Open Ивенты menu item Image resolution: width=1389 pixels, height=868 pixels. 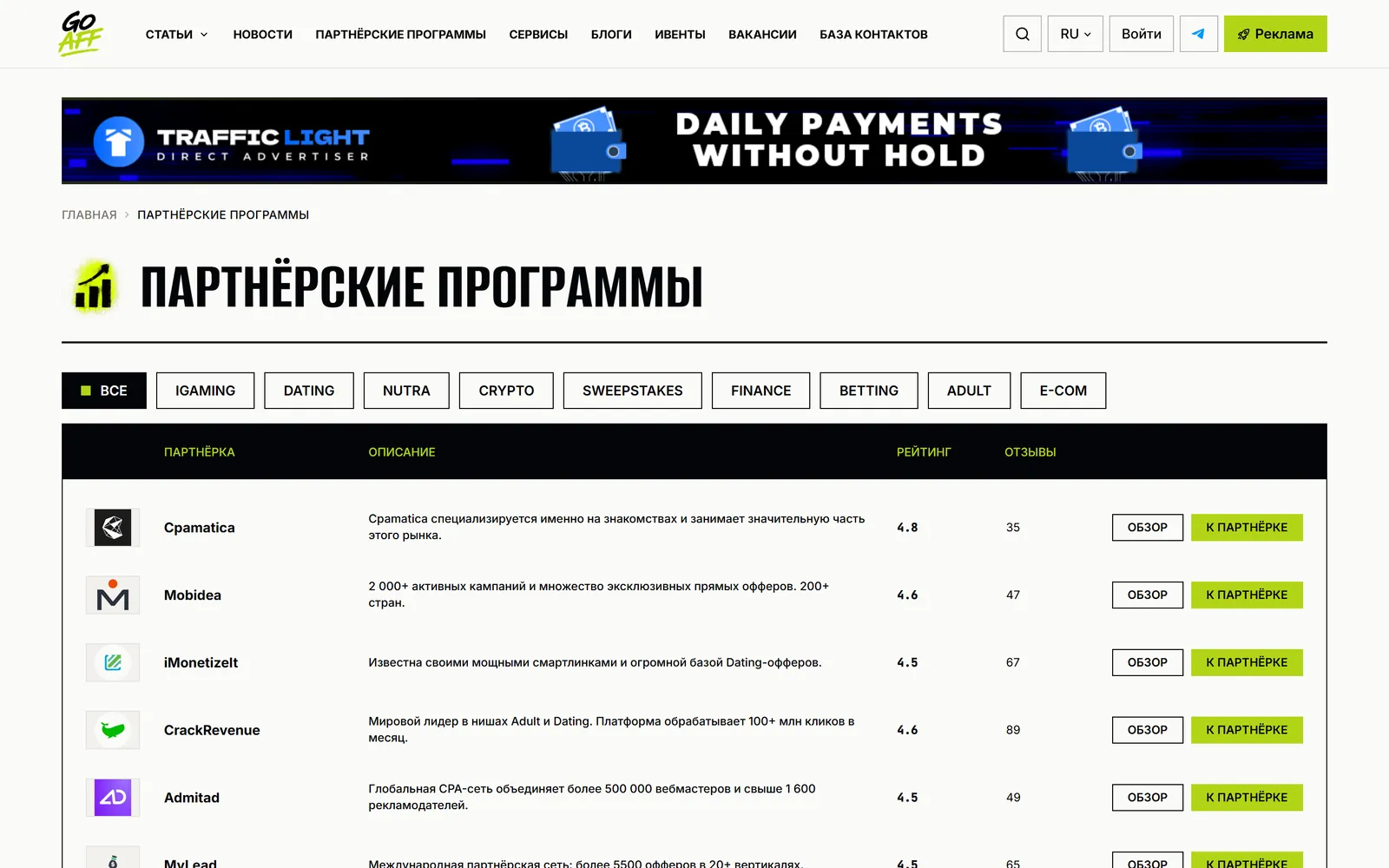(x=680, y=35)
